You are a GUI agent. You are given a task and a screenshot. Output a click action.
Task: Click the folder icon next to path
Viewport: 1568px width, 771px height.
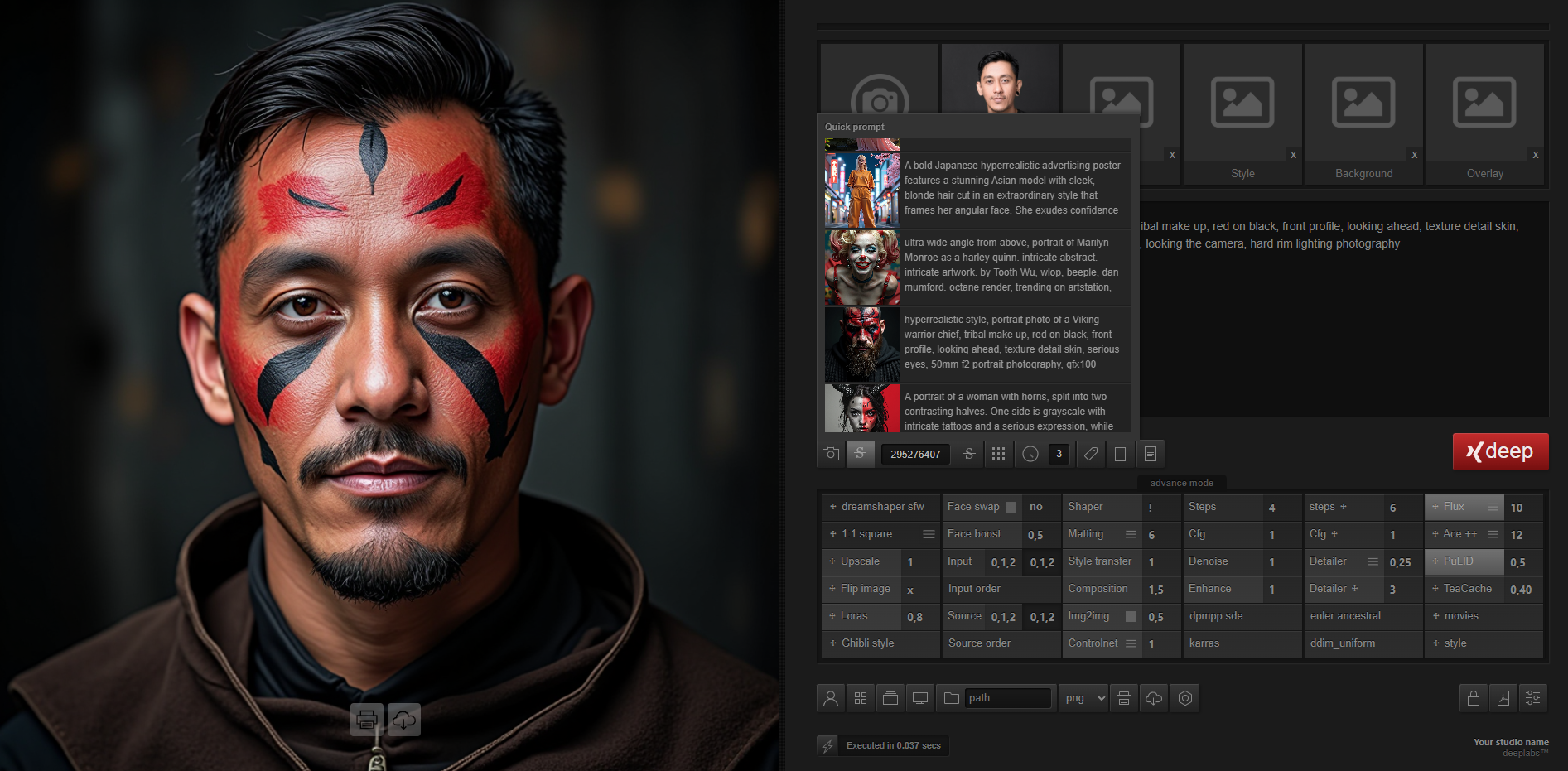point(952,698)
